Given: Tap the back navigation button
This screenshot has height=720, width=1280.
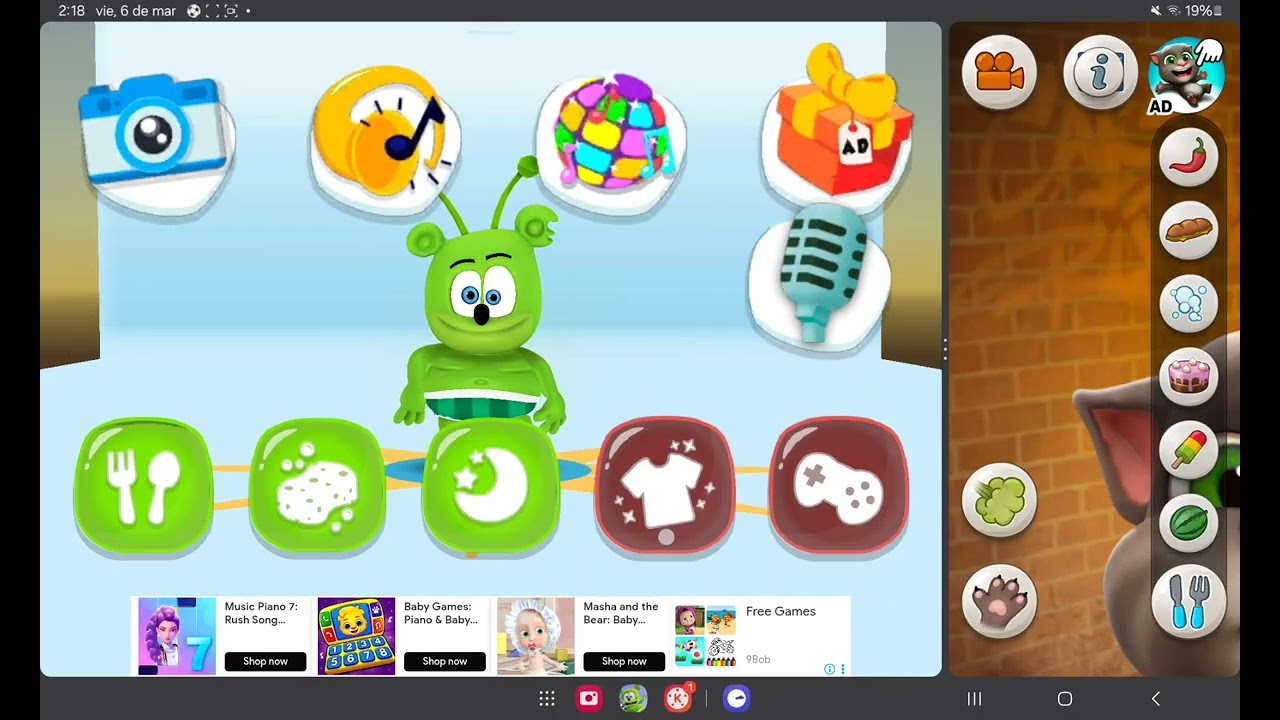Looking at the screenshot, I should point(1156,699).
